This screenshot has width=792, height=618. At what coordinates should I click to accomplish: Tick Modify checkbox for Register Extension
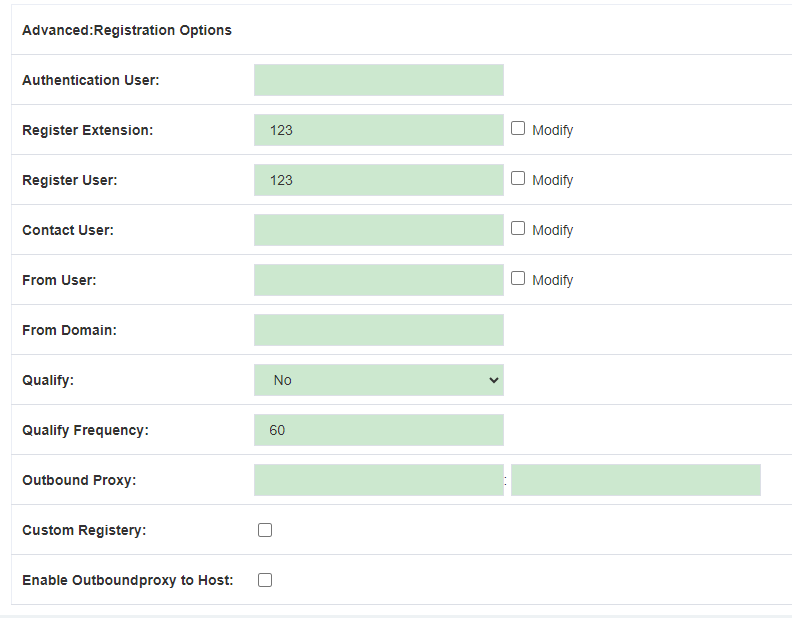click(518, 128)
